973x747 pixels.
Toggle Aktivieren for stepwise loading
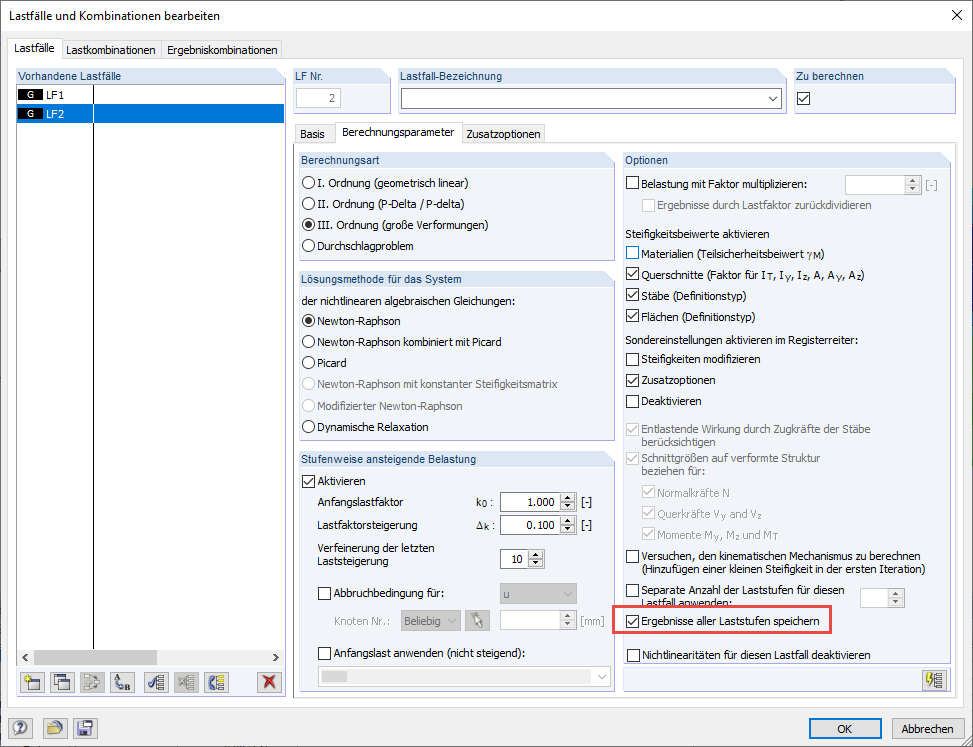[308, 481]
